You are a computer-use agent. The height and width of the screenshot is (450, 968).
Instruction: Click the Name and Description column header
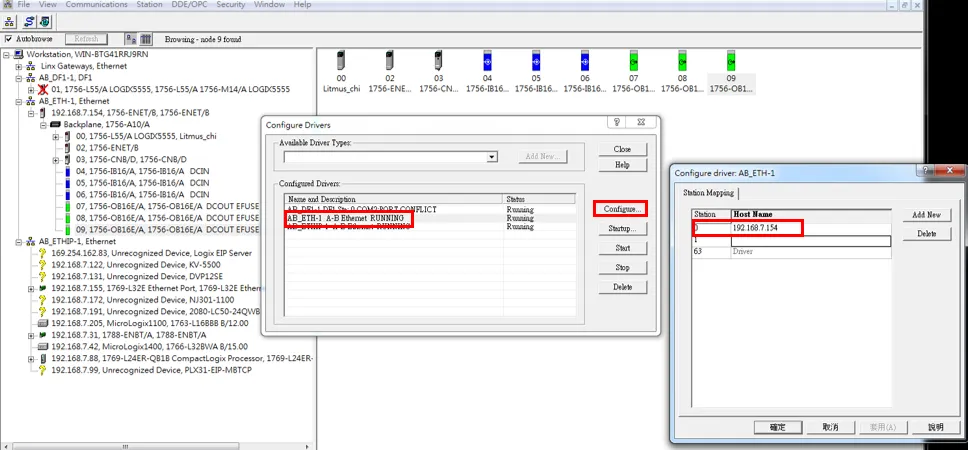(x=393, y=199)
